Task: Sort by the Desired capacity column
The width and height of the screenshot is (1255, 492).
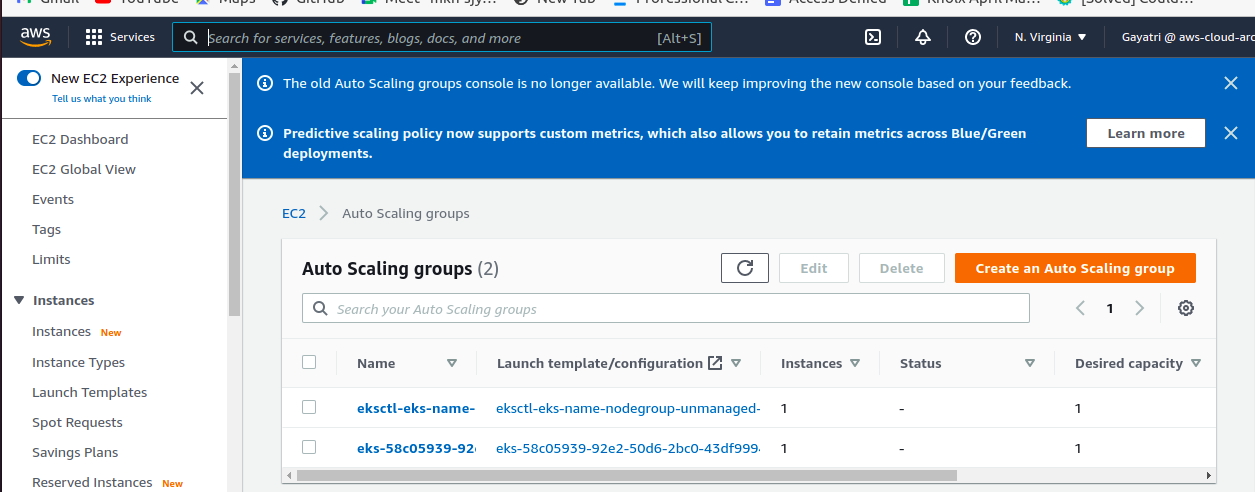Action: (x=1196, y=364)
